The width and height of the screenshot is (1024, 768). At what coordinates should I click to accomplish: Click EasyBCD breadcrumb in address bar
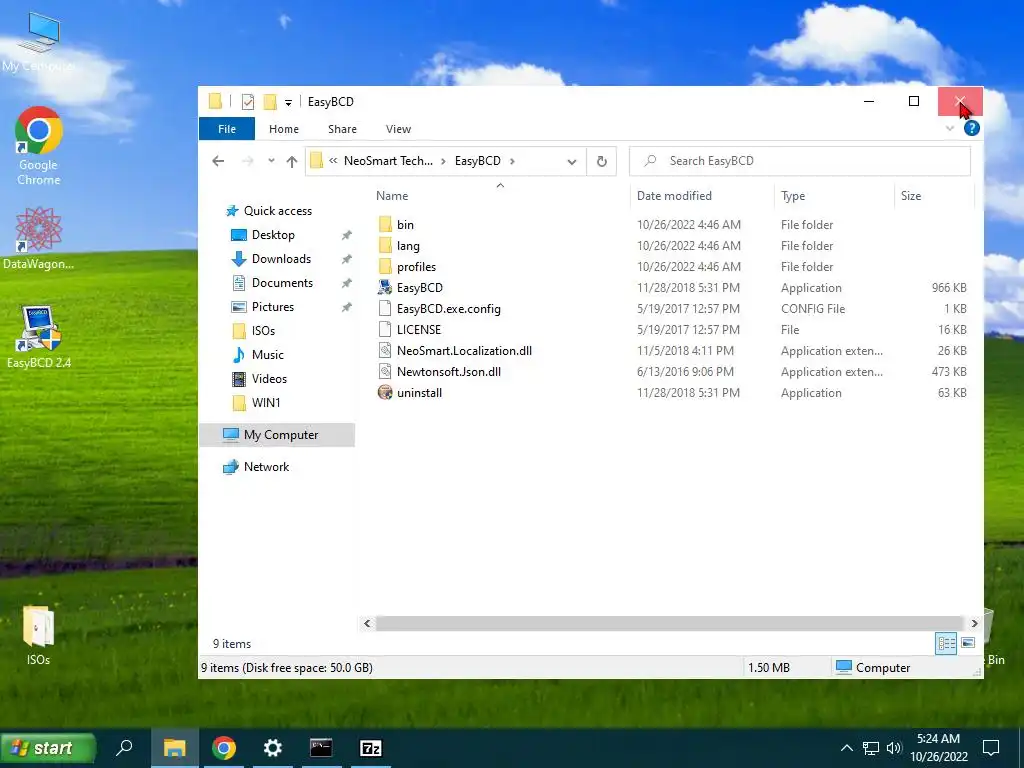coord(477,161)
